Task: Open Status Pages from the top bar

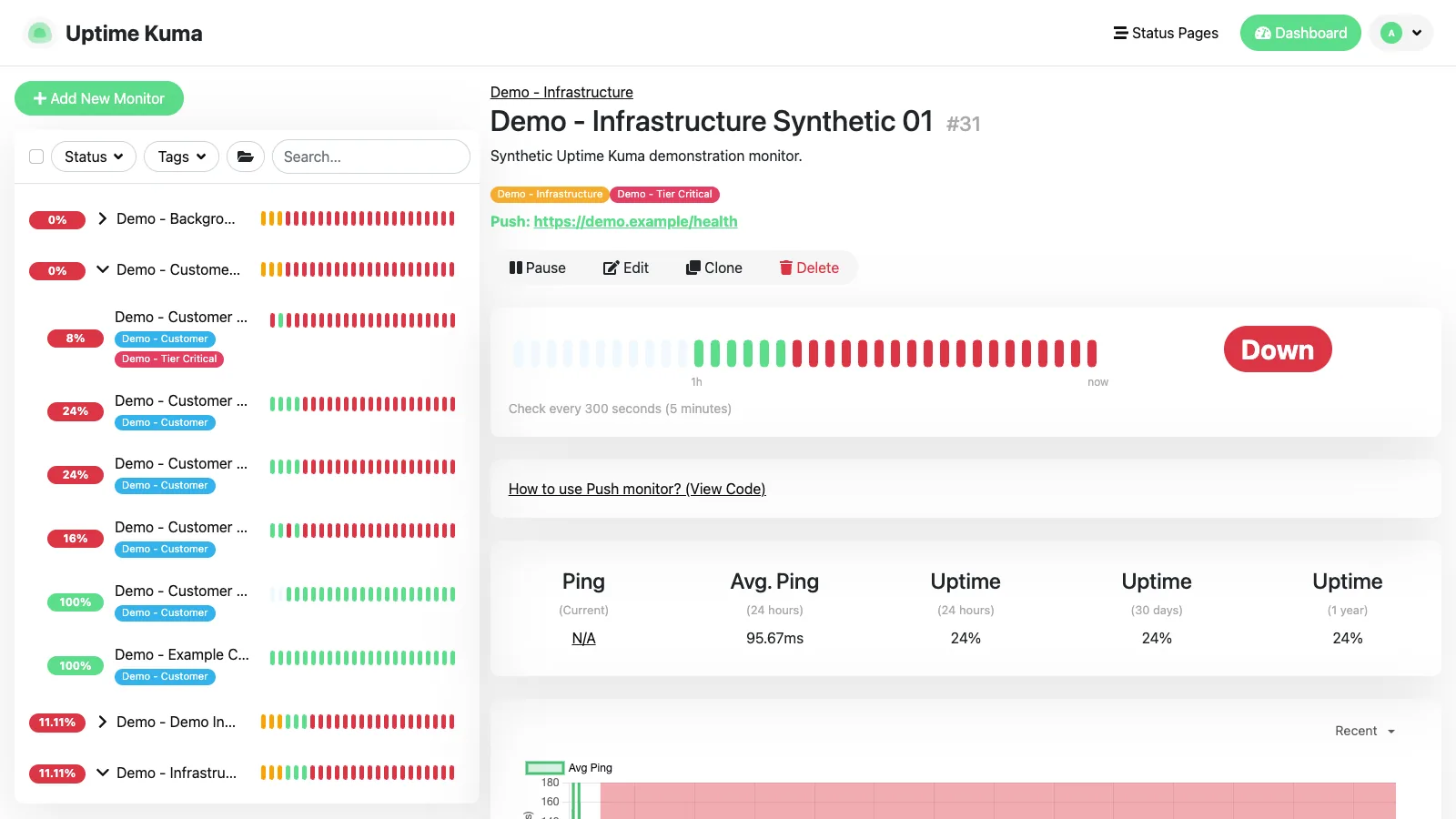Action: [1166, 33]
